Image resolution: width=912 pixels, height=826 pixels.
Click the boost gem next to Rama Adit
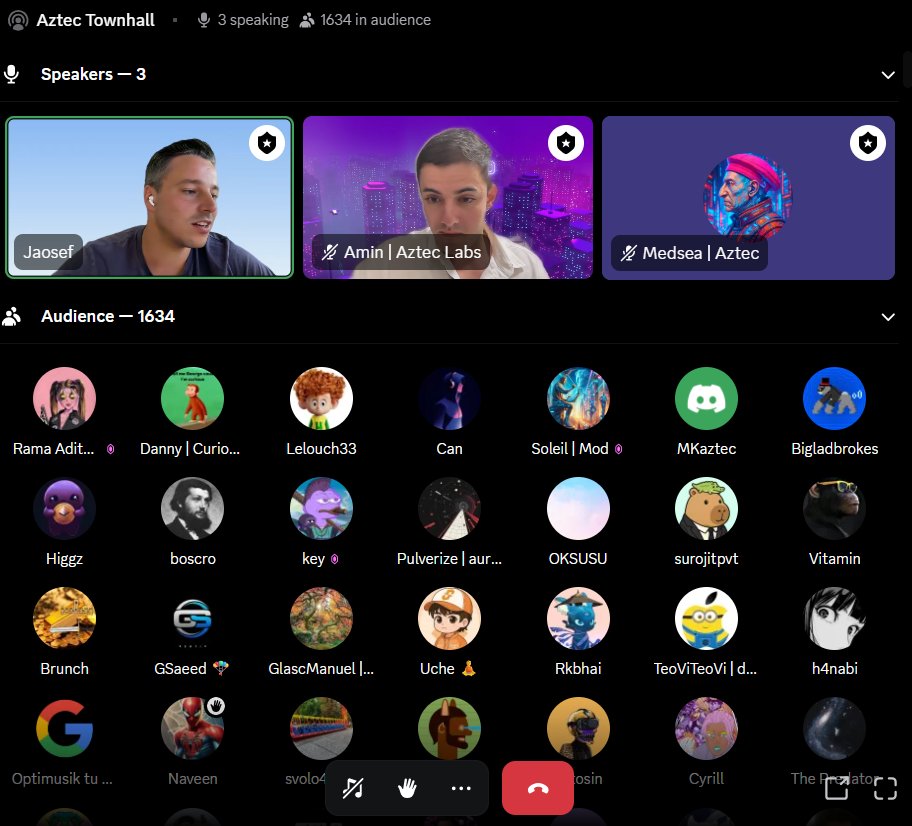click(x=111, y=449)
